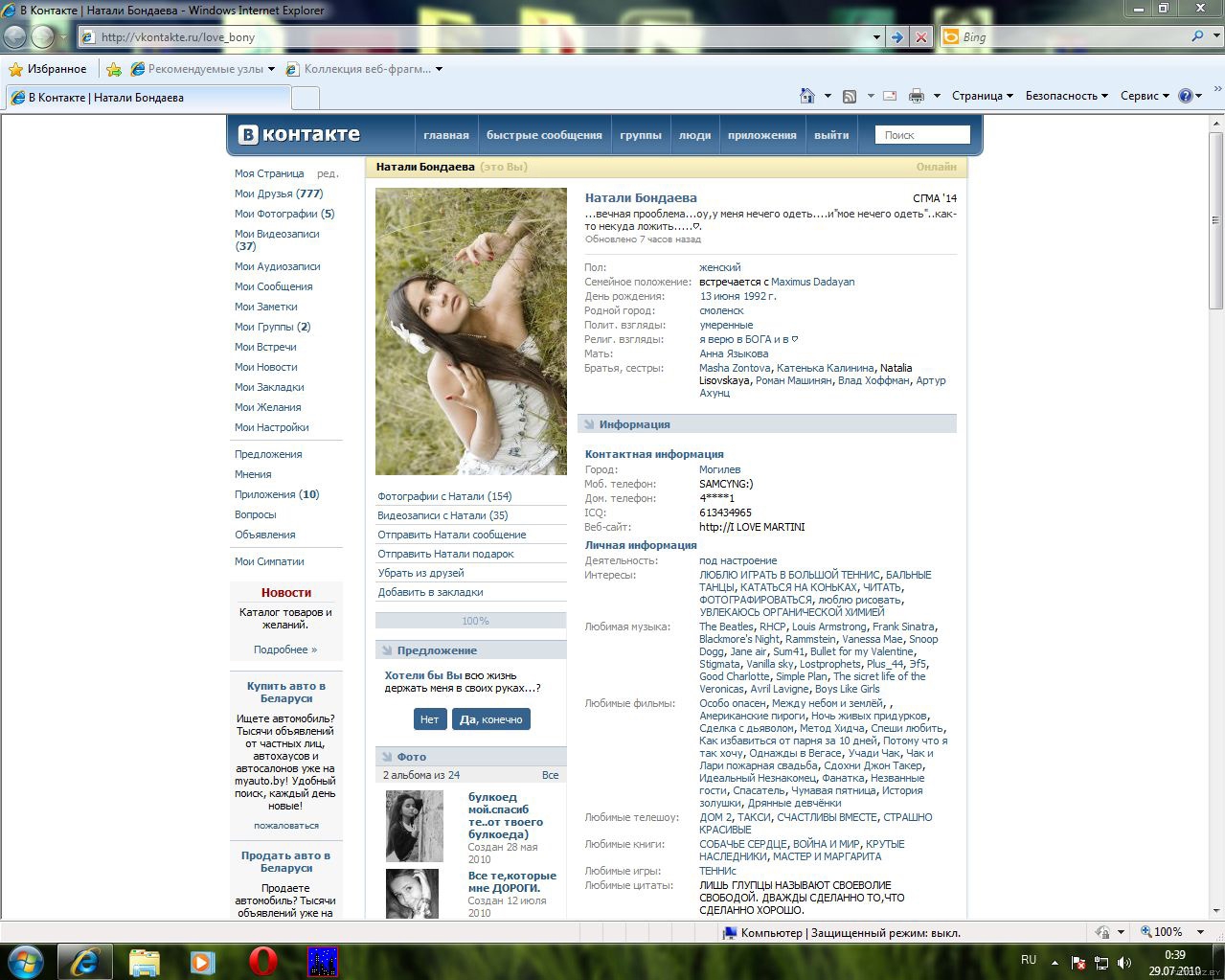This screenshot has width=1225, height=980.
Task: Launch Windows Media Player from taskbar
Action: (202, 962)
